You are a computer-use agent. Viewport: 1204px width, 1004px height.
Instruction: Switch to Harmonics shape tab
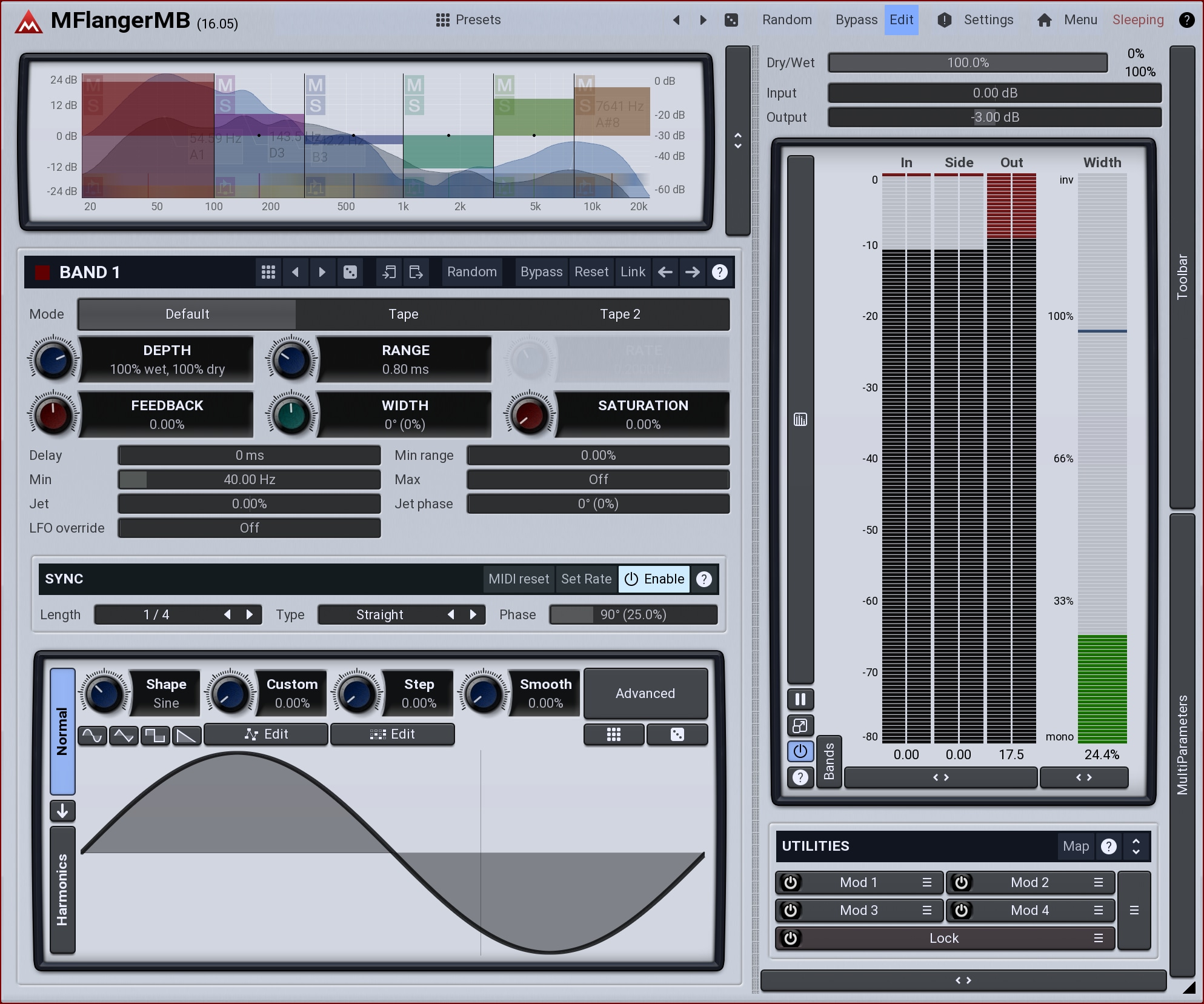62,889
